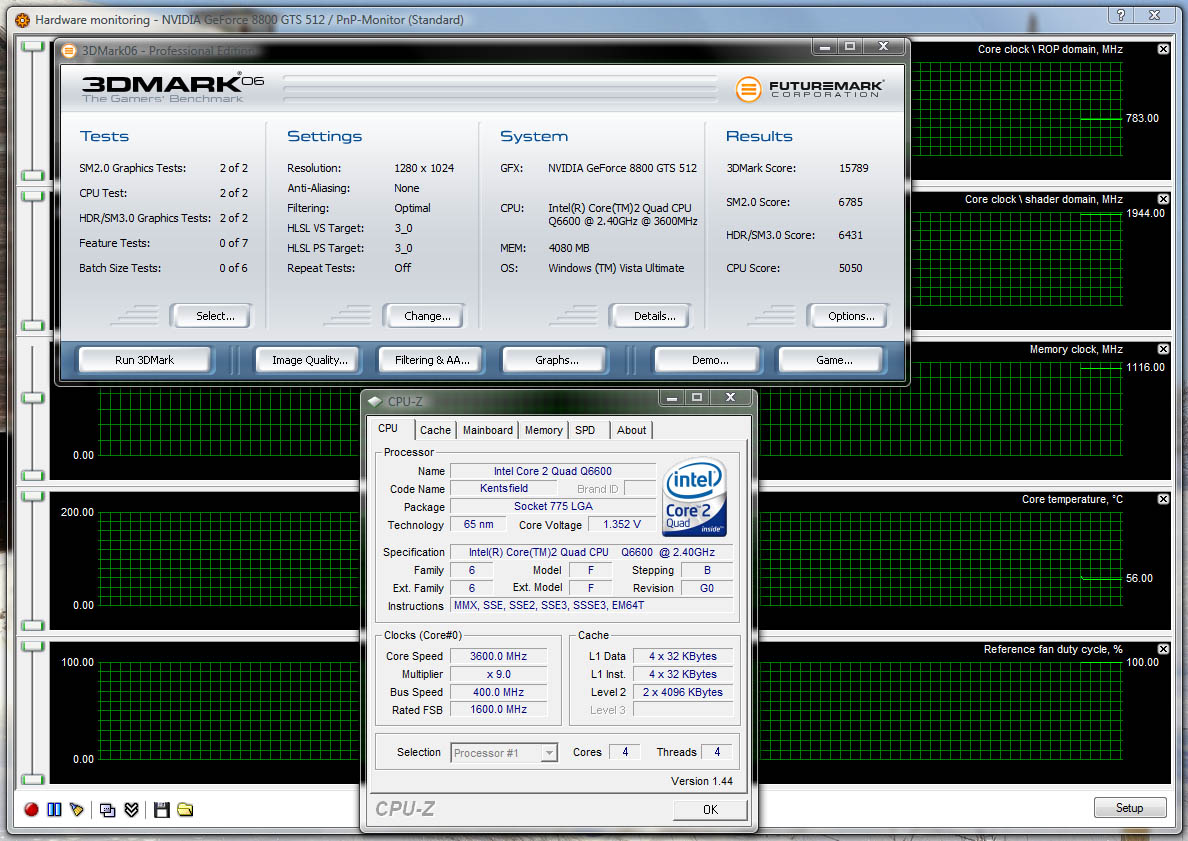Click the orange 3DMark06 title bar icon
This screenshot has width=1188, height=841.
pos(69,51)
